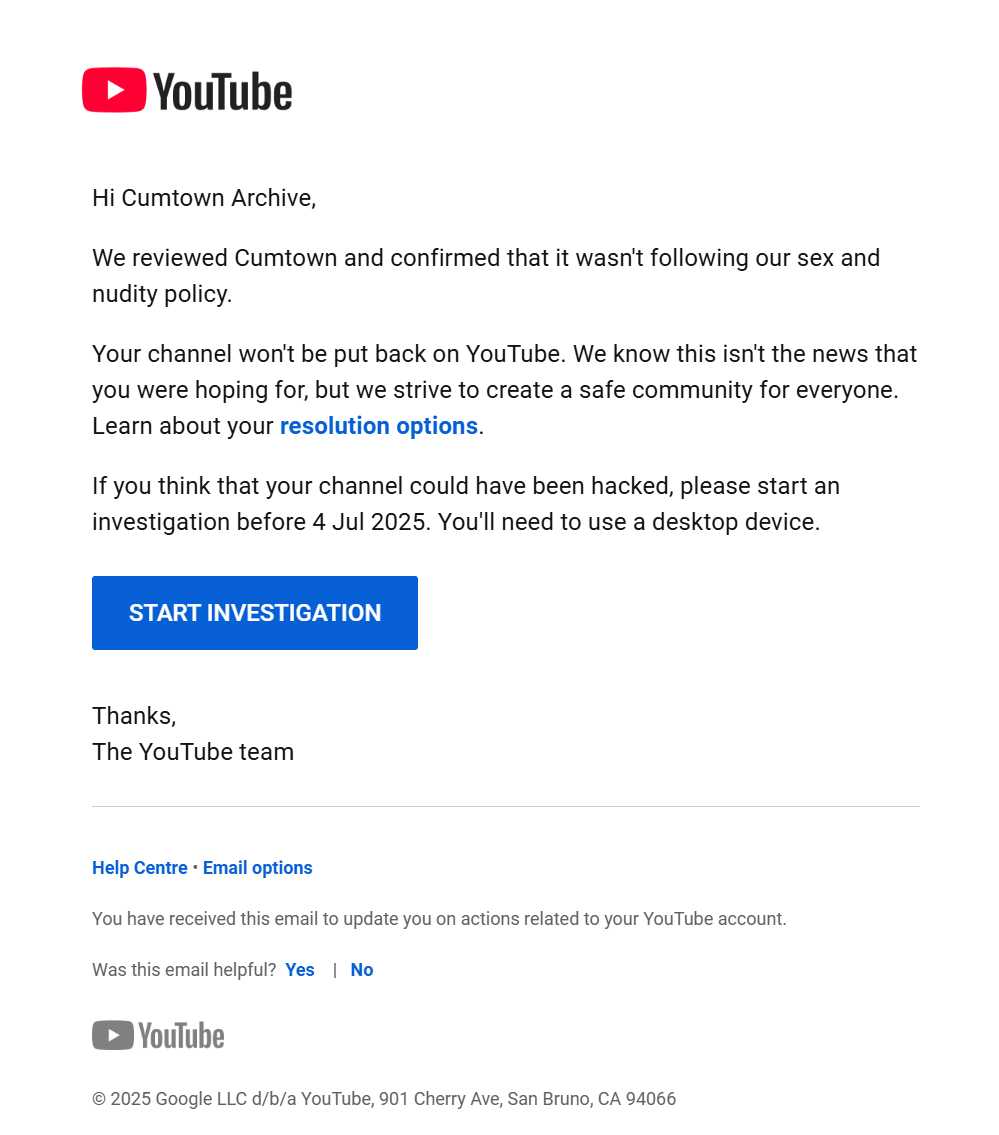The height and width of the screenshot is (1135, 999).
Task: Open the Email options link
Action: click(258, 867)
